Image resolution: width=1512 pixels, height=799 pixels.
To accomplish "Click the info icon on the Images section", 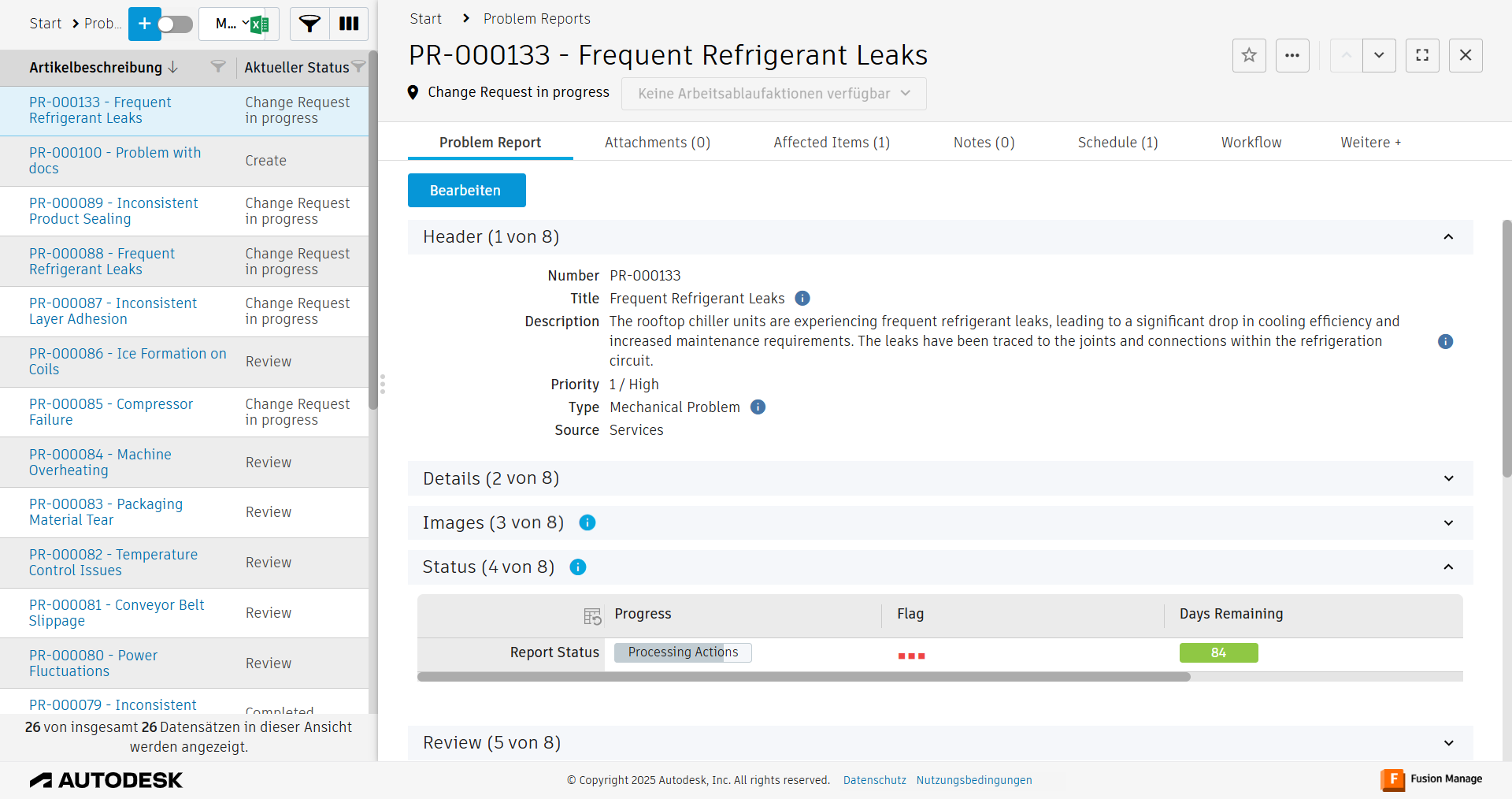I will [x=587, y=522].
